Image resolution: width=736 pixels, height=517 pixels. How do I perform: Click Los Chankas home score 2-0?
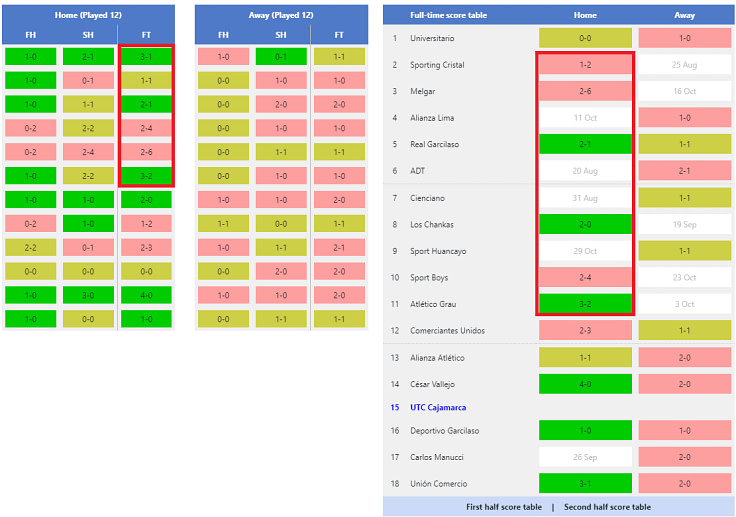pos(585,224)
